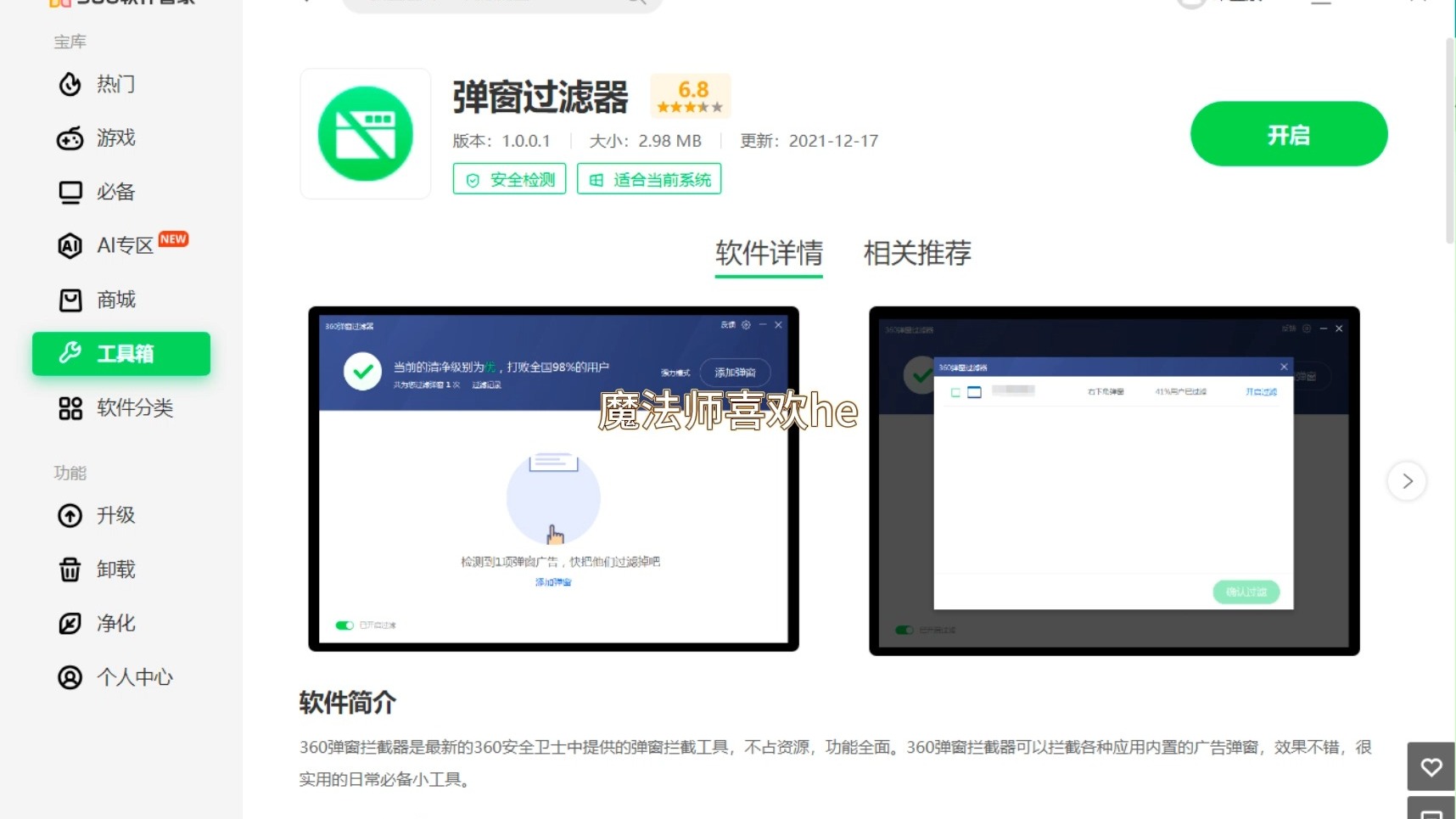Click the vertical scrollbar on the right
The height and width of the screenshot is (819, 1456).
click(x=1450, y=140)
